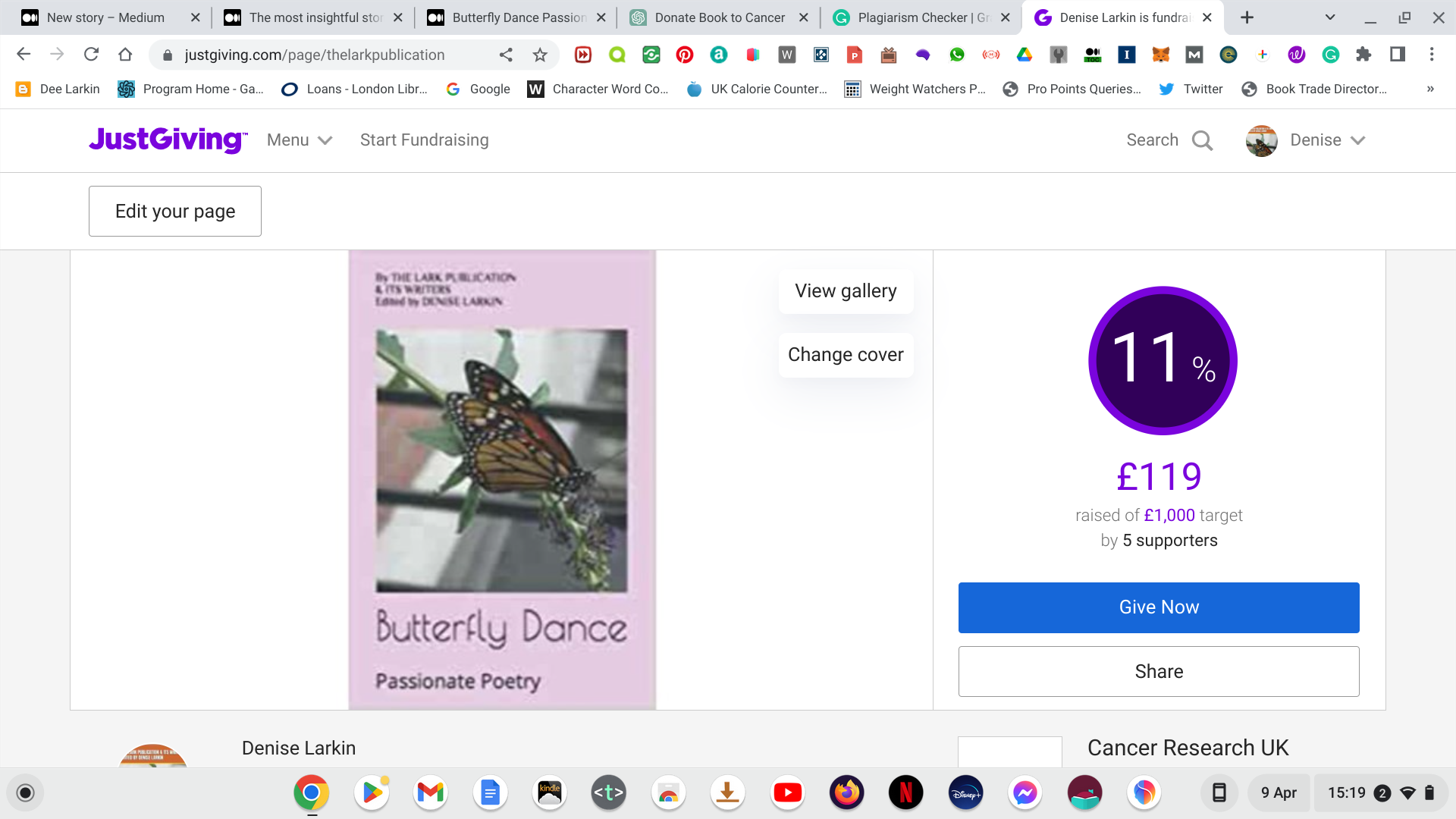Click Start Fundraising link
This screenshot has height=819, width=1456.
(424, 140)
